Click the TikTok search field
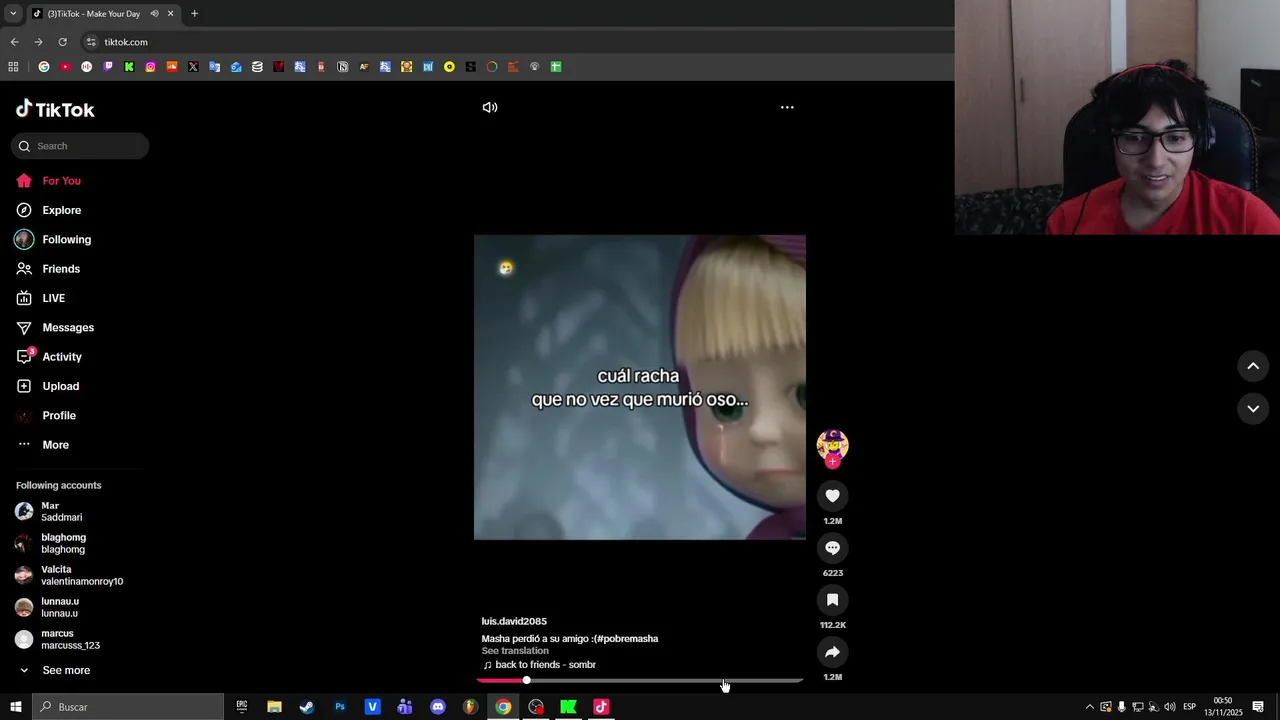The width and height of the screenshot is (1280, 720). (80, 146)
